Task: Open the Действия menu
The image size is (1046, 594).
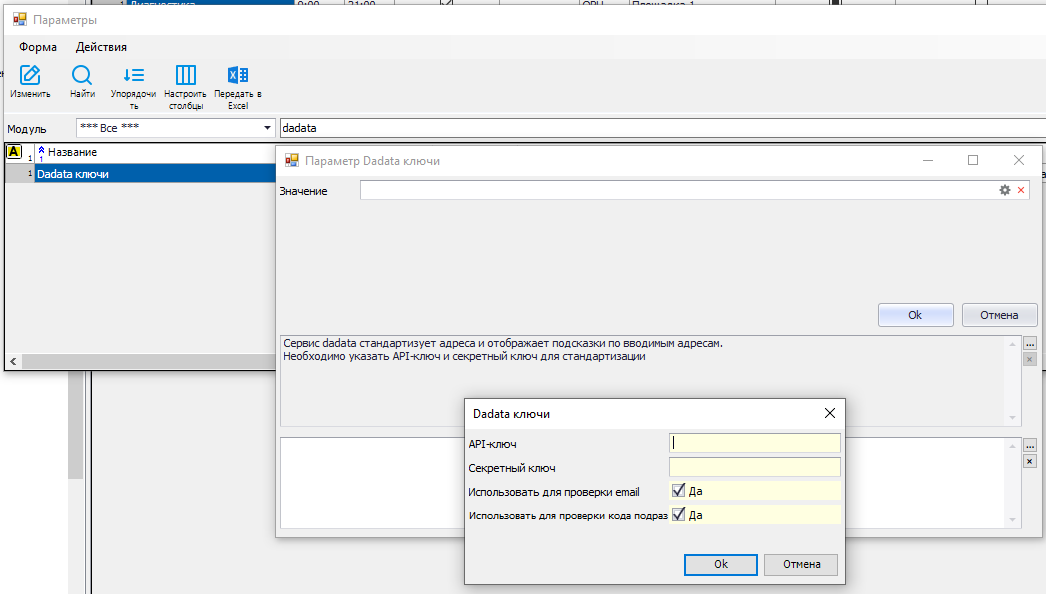Action: tap(101, 47)
